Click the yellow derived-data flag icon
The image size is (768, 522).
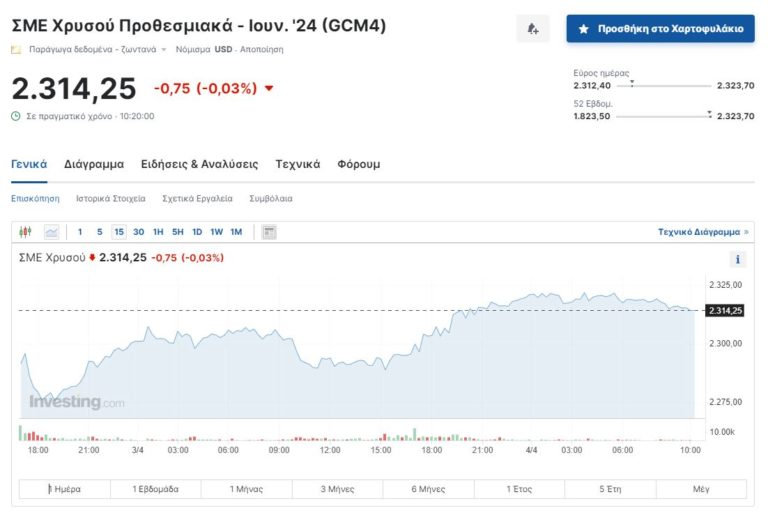tap(16, 49)
